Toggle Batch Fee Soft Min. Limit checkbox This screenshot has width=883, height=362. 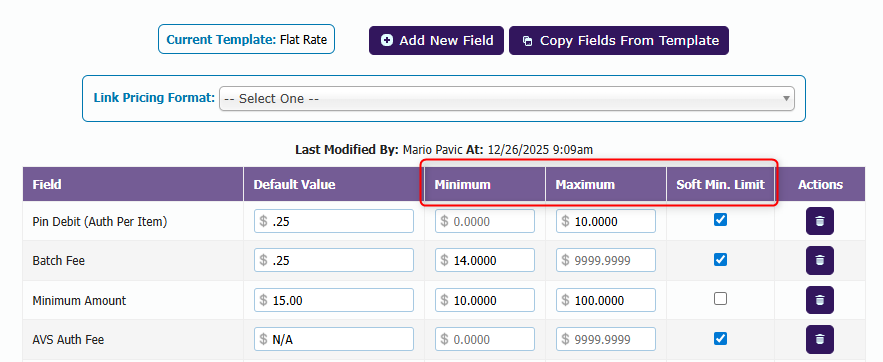coord(720,259)
